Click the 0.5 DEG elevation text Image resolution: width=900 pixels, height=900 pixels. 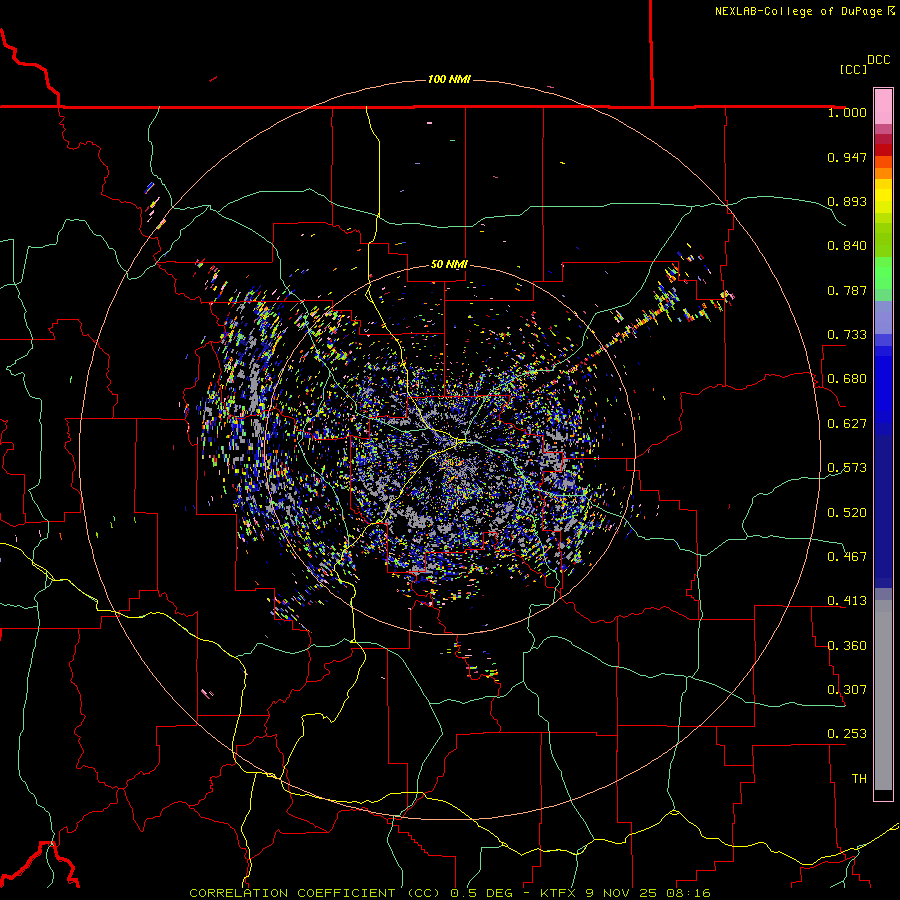click(484, 893)
